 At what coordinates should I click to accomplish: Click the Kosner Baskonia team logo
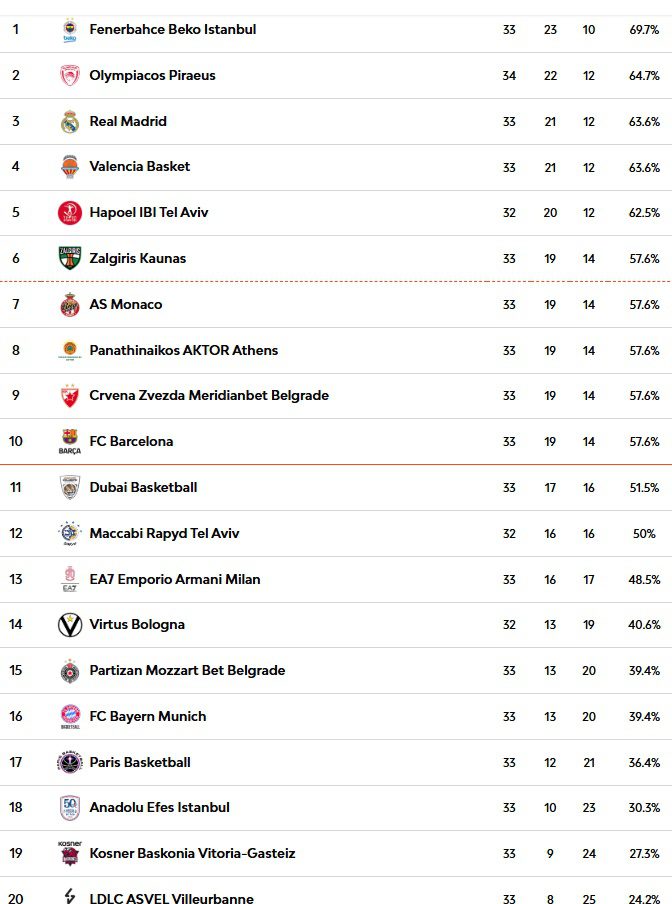point(70,853)
